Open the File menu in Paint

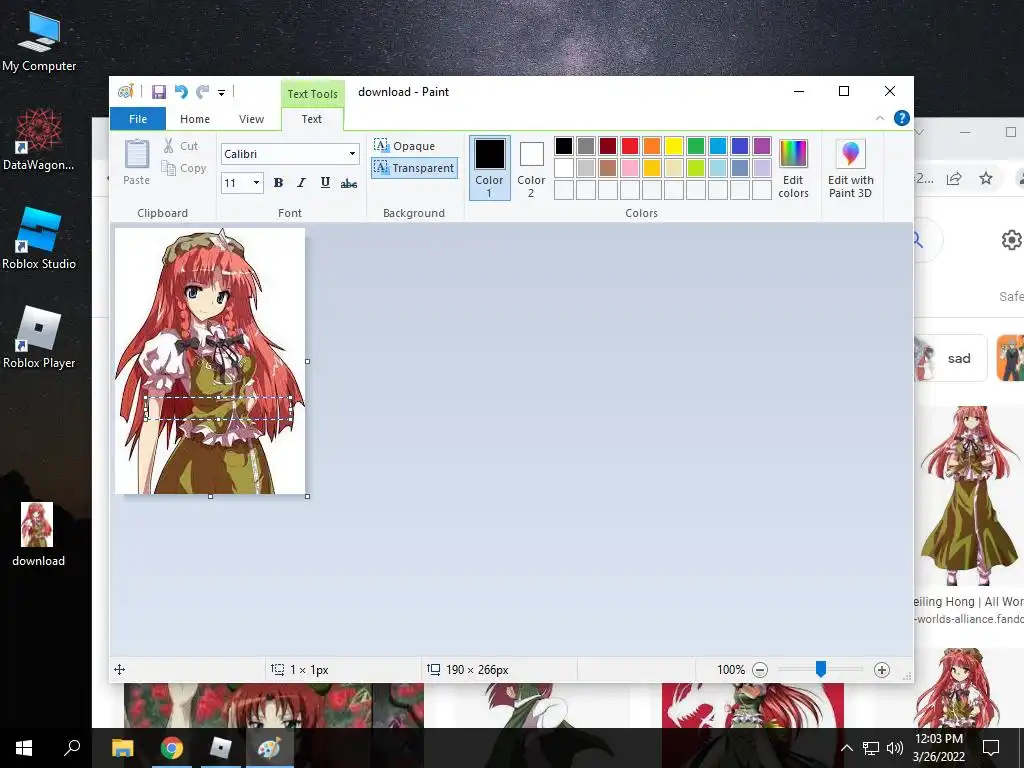click(138, 119)
